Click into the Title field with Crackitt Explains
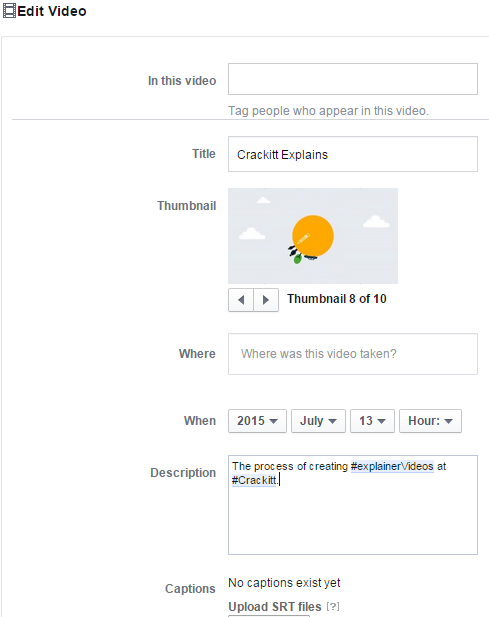 353,154
